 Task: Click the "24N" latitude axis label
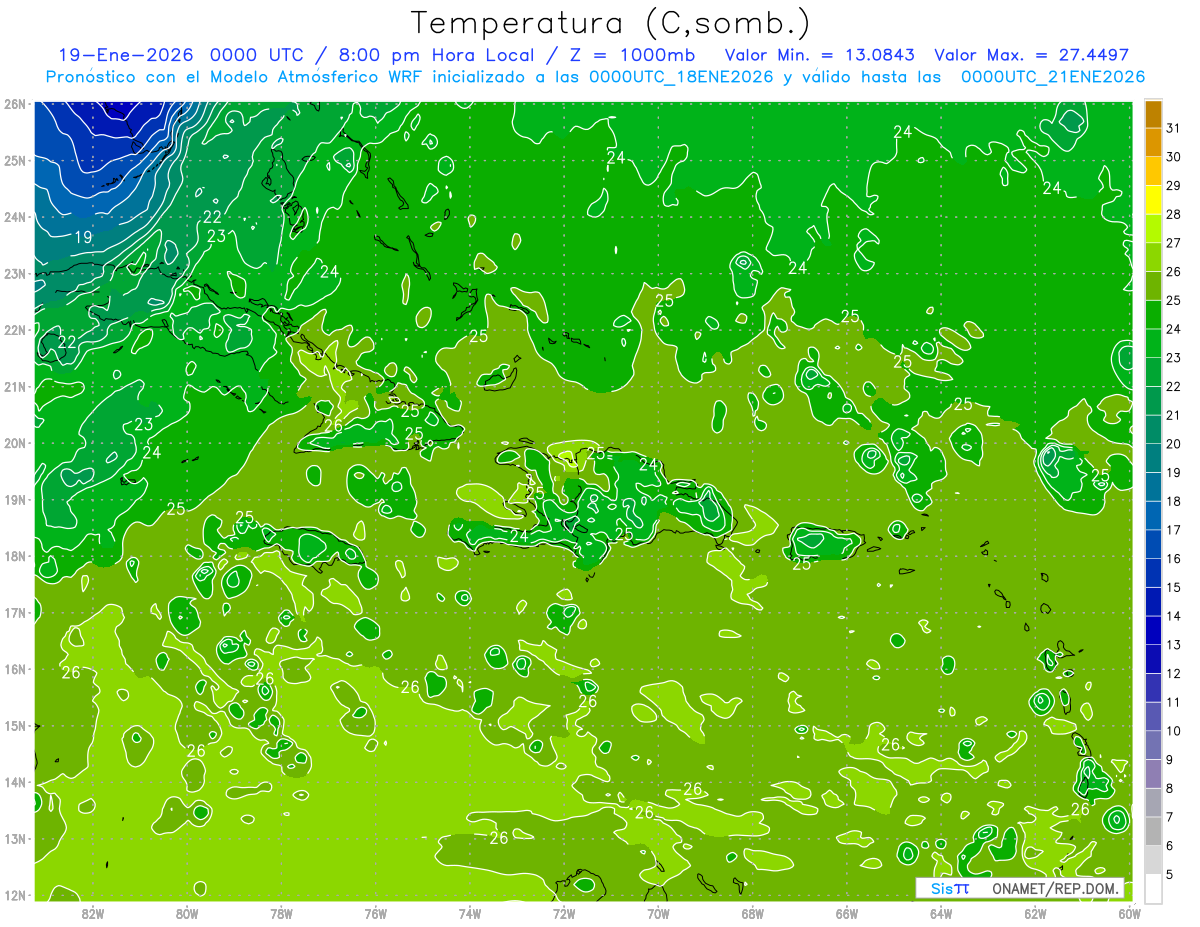click(15, 217)
